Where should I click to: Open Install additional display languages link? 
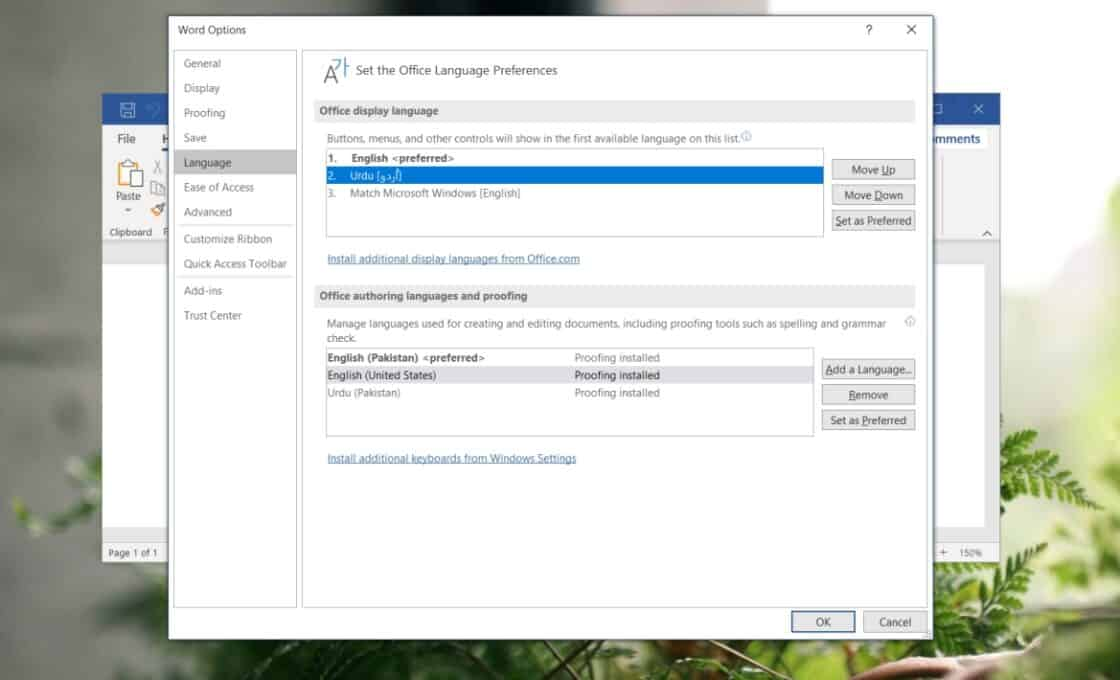tap(453, 259)
